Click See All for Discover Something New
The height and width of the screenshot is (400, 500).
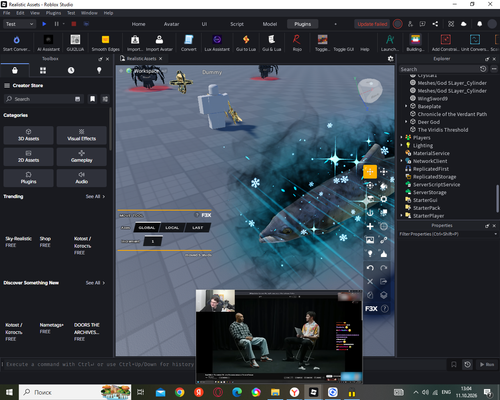pos(95,283)
